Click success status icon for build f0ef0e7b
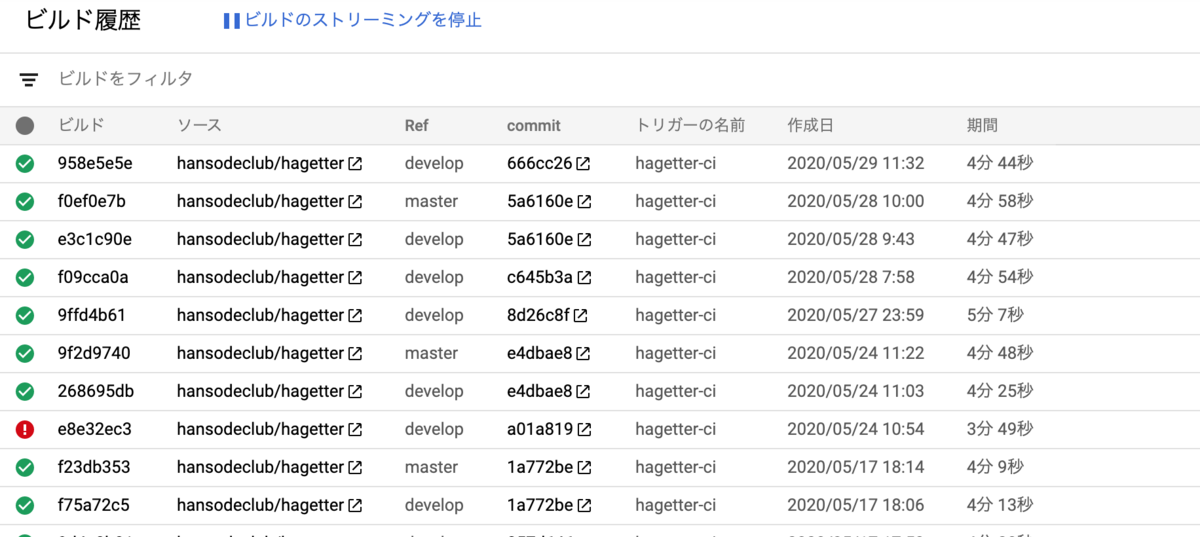Screen dimensions: 1200x537 pyautogui.click(x=25, y=201)
